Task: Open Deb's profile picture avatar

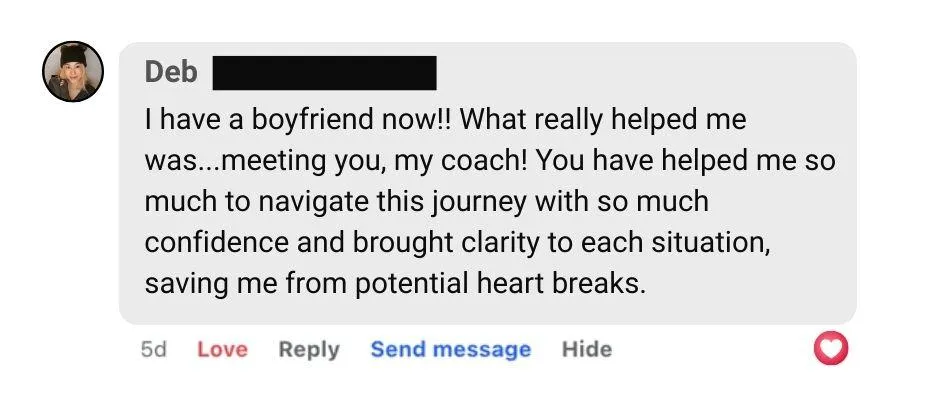Action: click(x=73, y=72)
